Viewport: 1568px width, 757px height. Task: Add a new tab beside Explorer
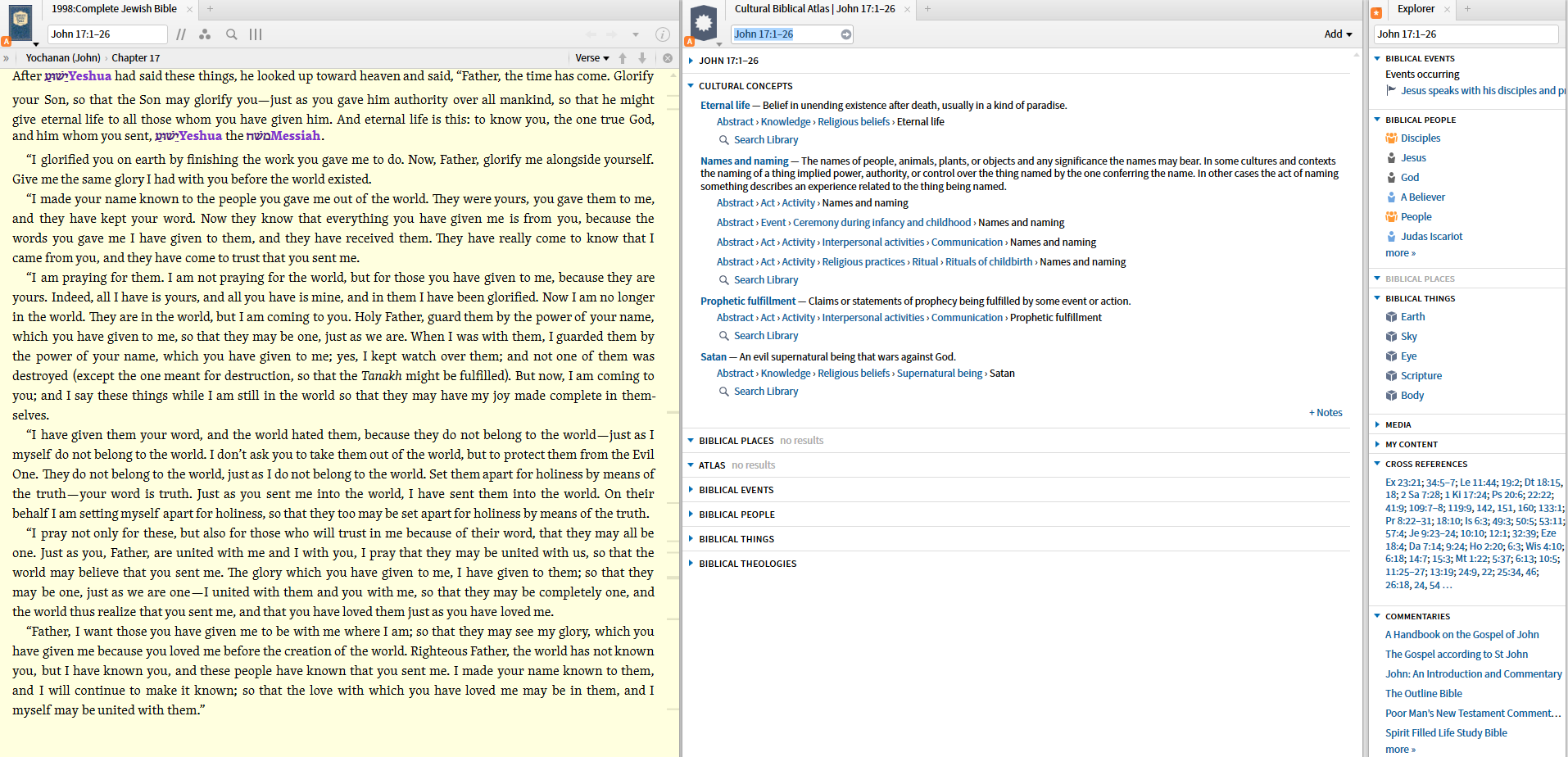point(1467,9)
